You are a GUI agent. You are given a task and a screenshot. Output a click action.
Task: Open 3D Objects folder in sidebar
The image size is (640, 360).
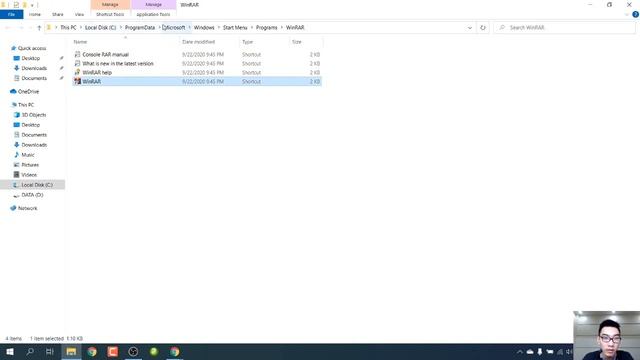(33, 115)
